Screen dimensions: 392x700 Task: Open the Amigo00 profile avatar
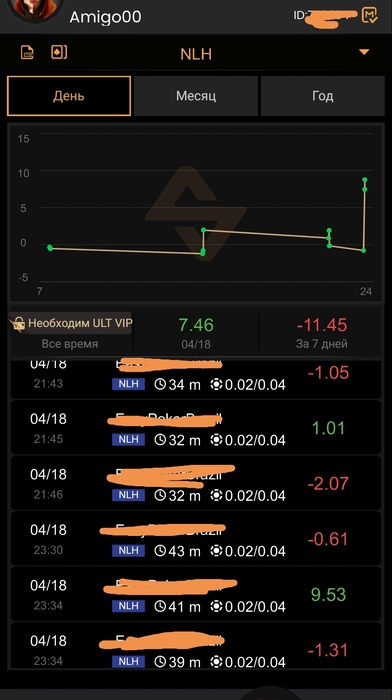pyautogui.click(x=35, y=9)
